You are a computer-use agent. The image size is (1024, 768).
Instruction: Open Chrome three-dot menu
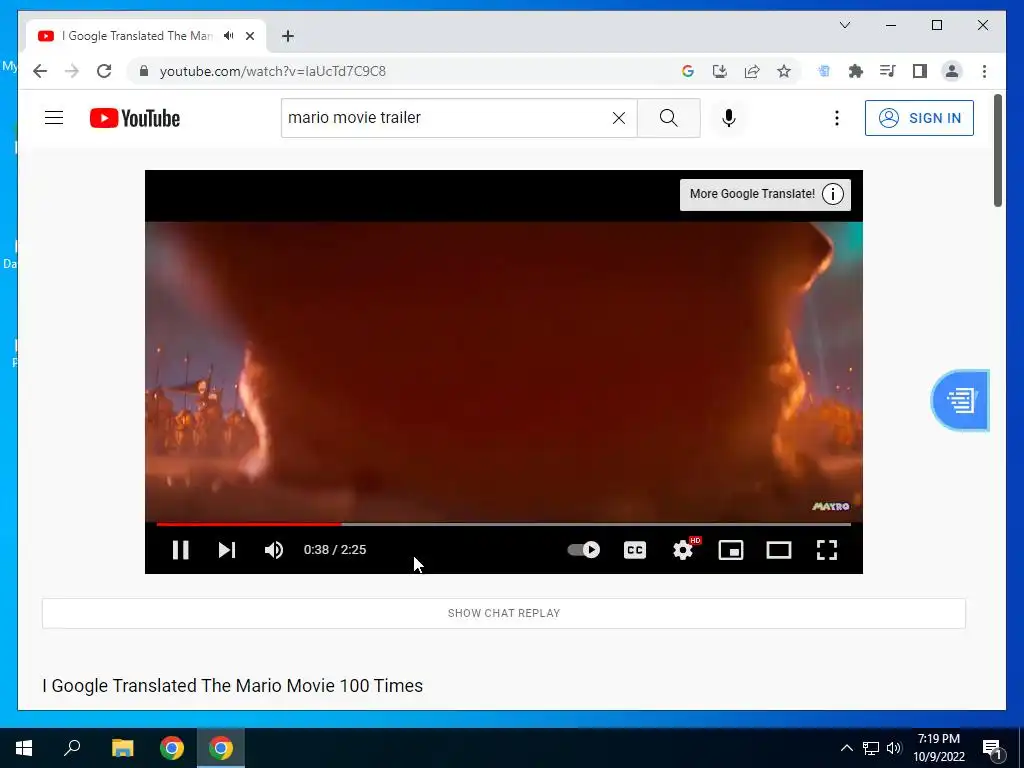click(984, 71)
